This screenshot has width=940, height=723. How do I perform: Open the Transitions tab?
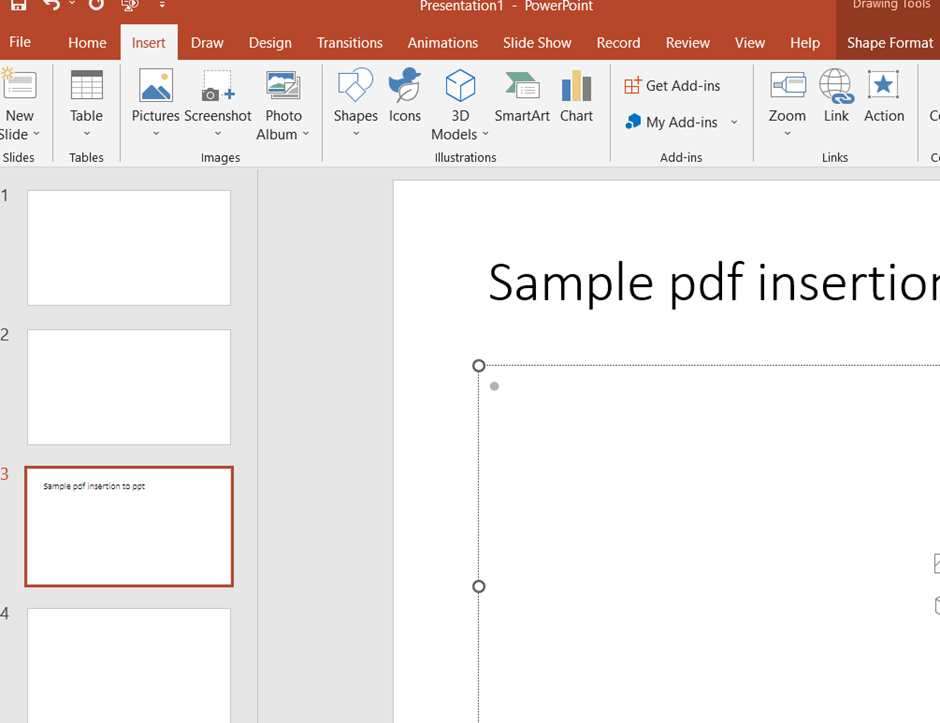[x=349, y=43]
